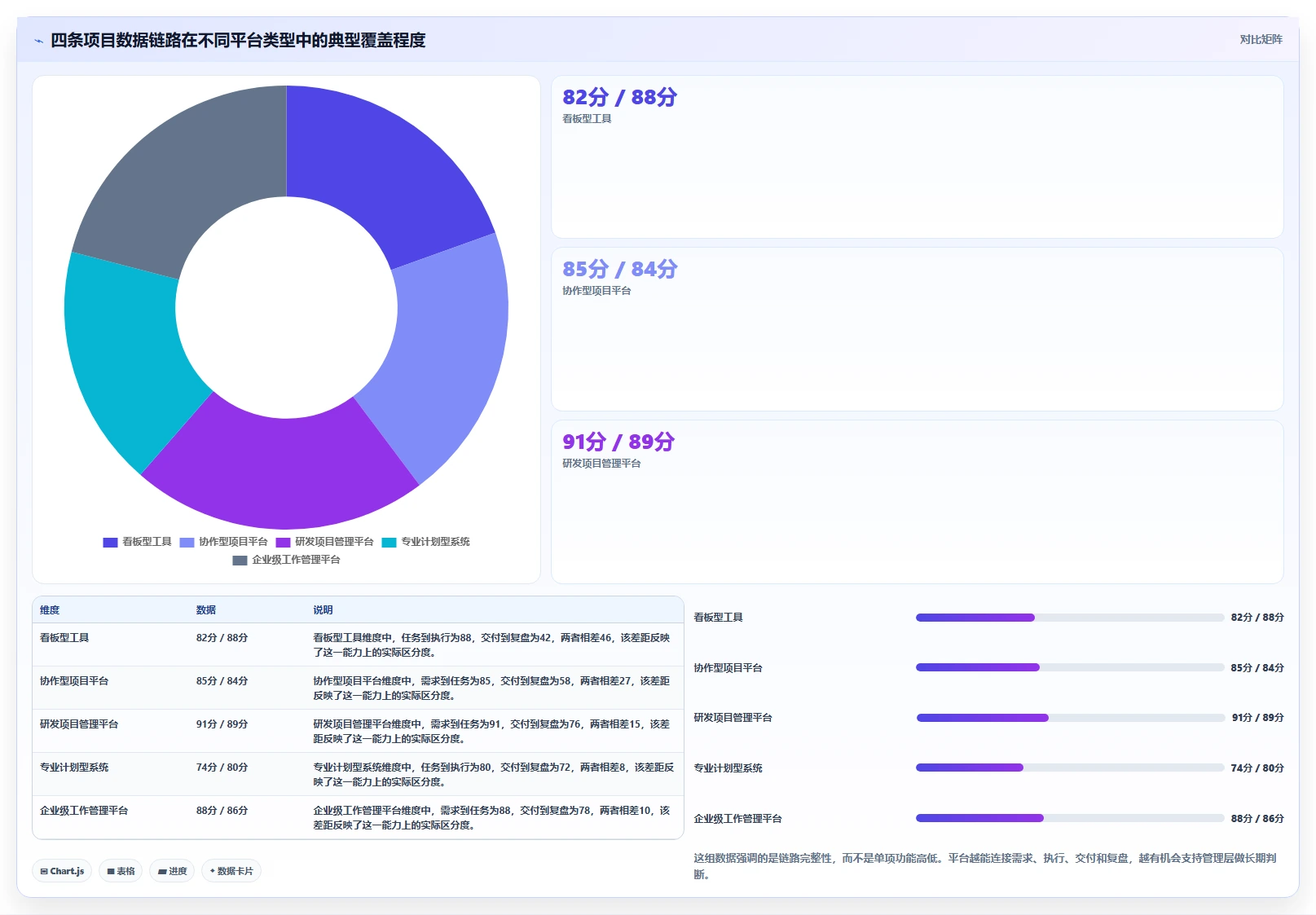Viewport: 1316px width, 915px height.
Task: Click the 88分 / 86分 value beside progress bar
Action: pyautogui.click(x=1257, y=819)
